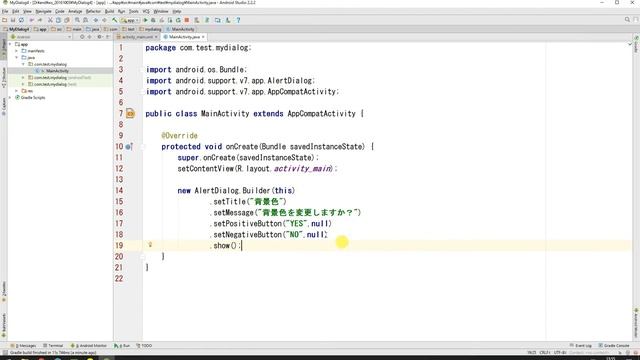
Task: Close the MainActivity.java tab
Action: coord(203,37)
